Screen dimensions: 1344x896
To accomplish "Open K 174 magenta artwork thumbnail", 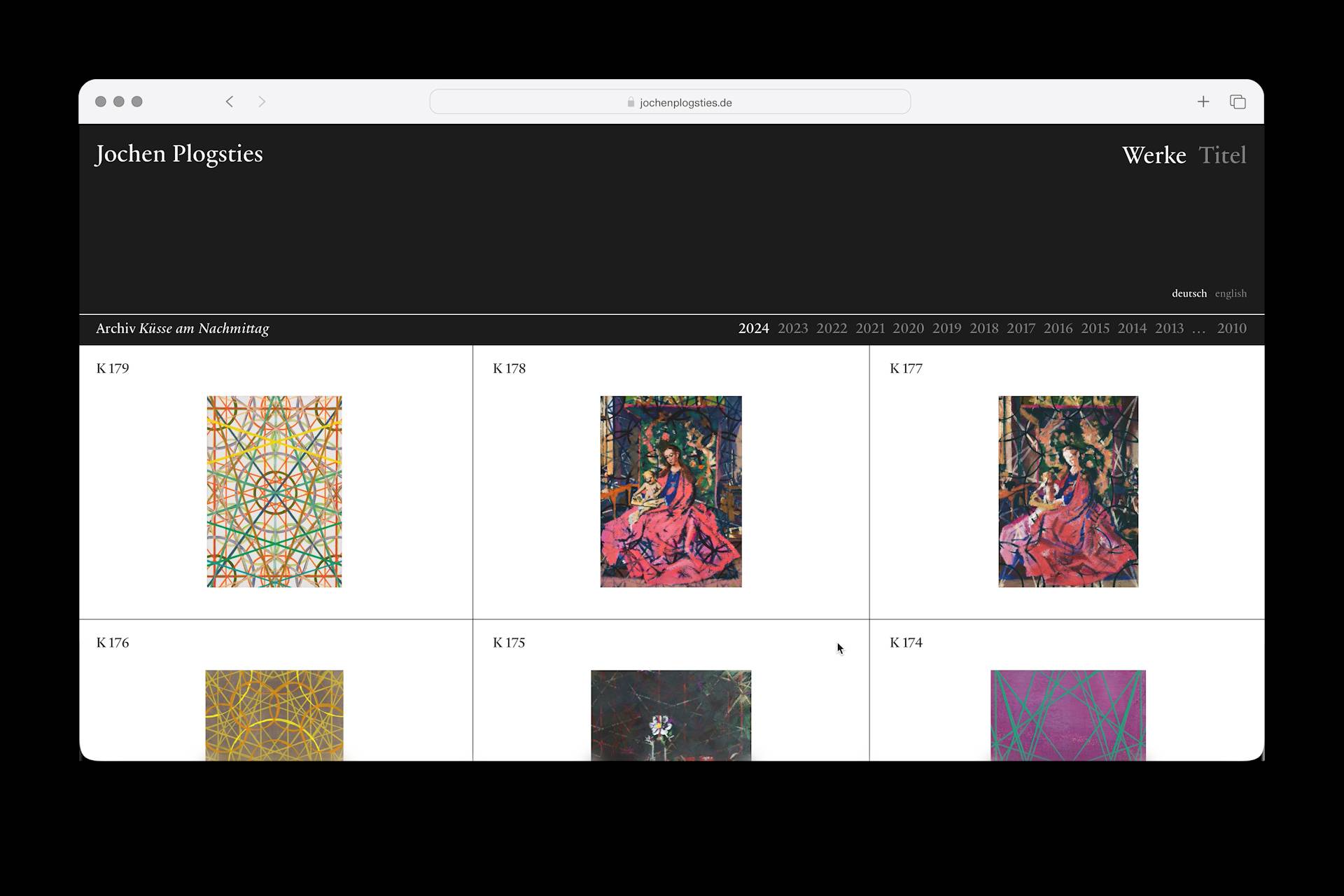I will click(1067, 715).
